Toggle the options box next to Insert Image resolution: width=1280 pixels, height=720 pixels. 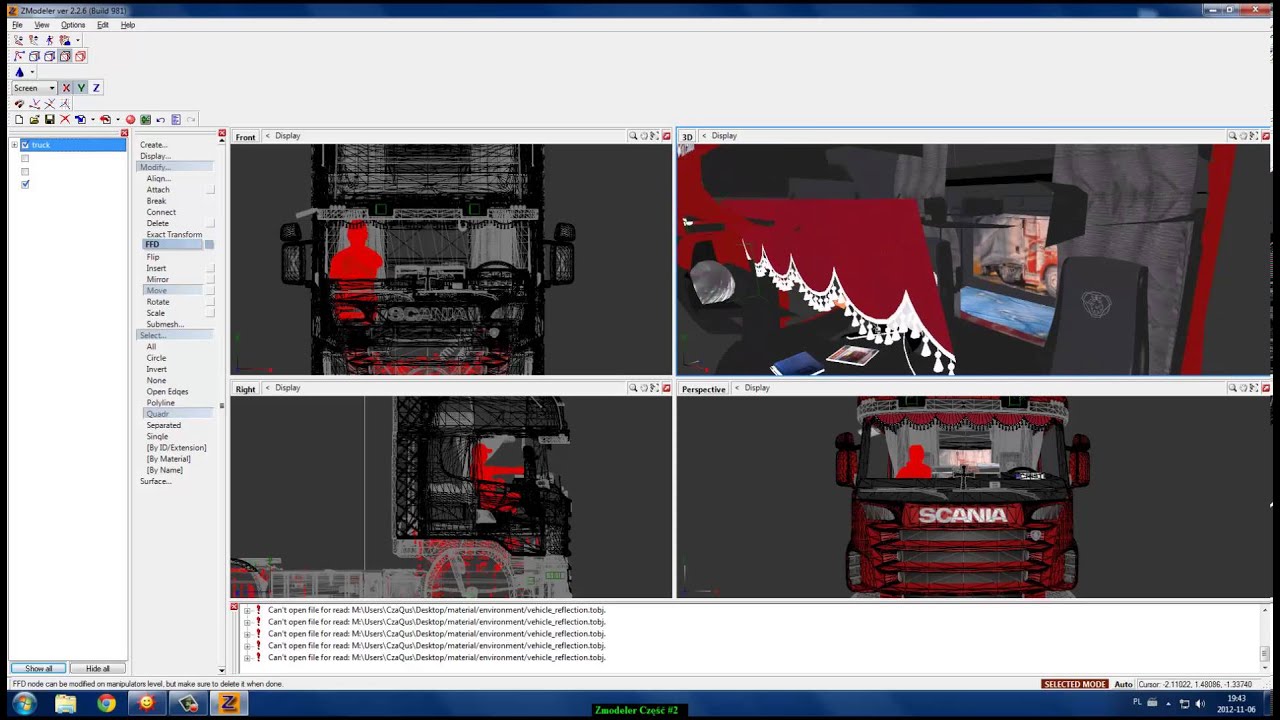[210, 268]
